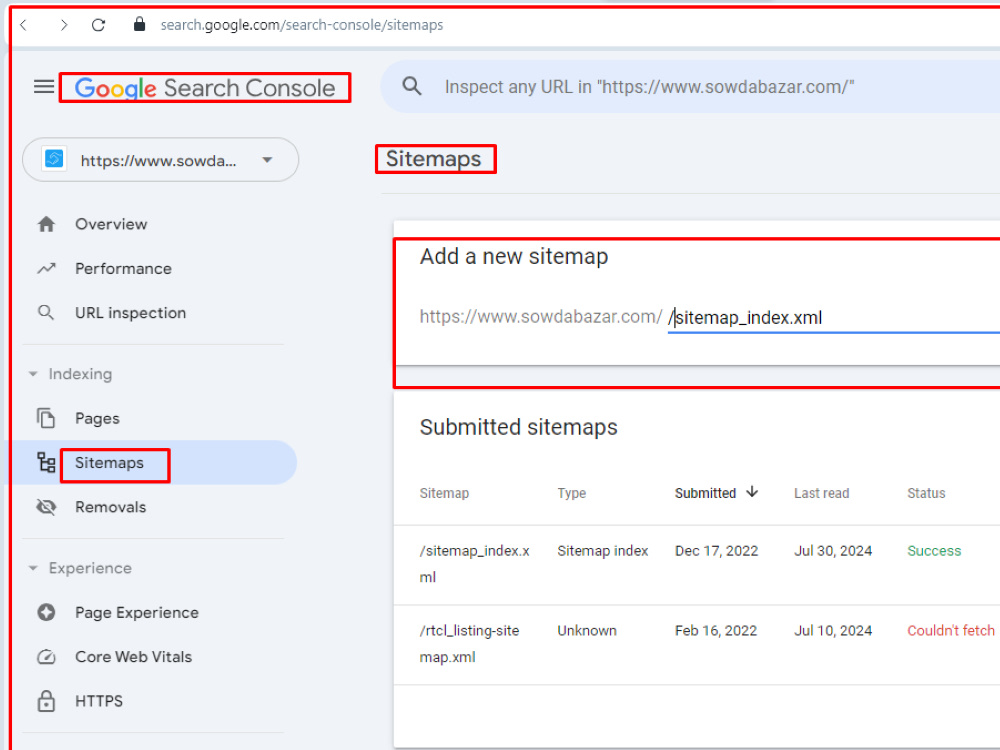Click the HTTPS lock icon in sidebar
The width and height of the screenshot is (1000, 750).
(x=46, y=701)
